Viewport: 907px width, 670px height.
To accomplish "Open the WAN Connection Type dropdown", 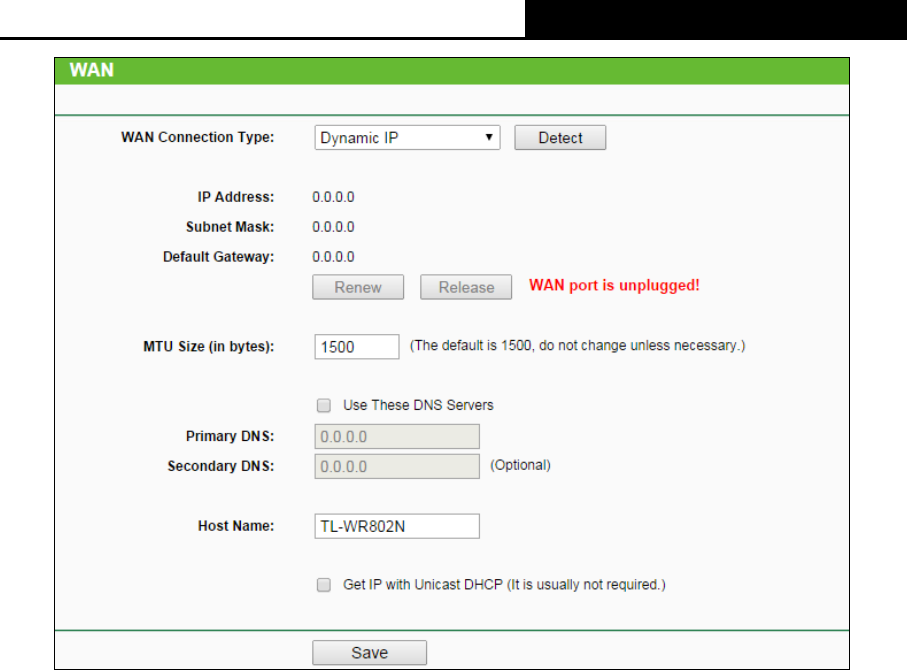I will click(x=407, y=138).
